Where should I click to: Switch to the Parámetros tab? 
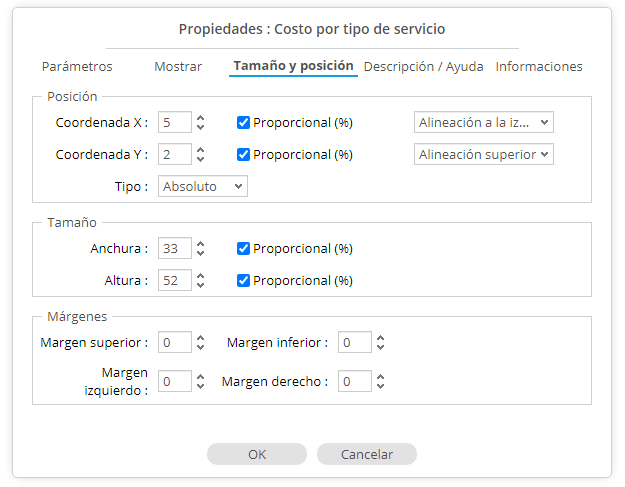tap(77, 67)
